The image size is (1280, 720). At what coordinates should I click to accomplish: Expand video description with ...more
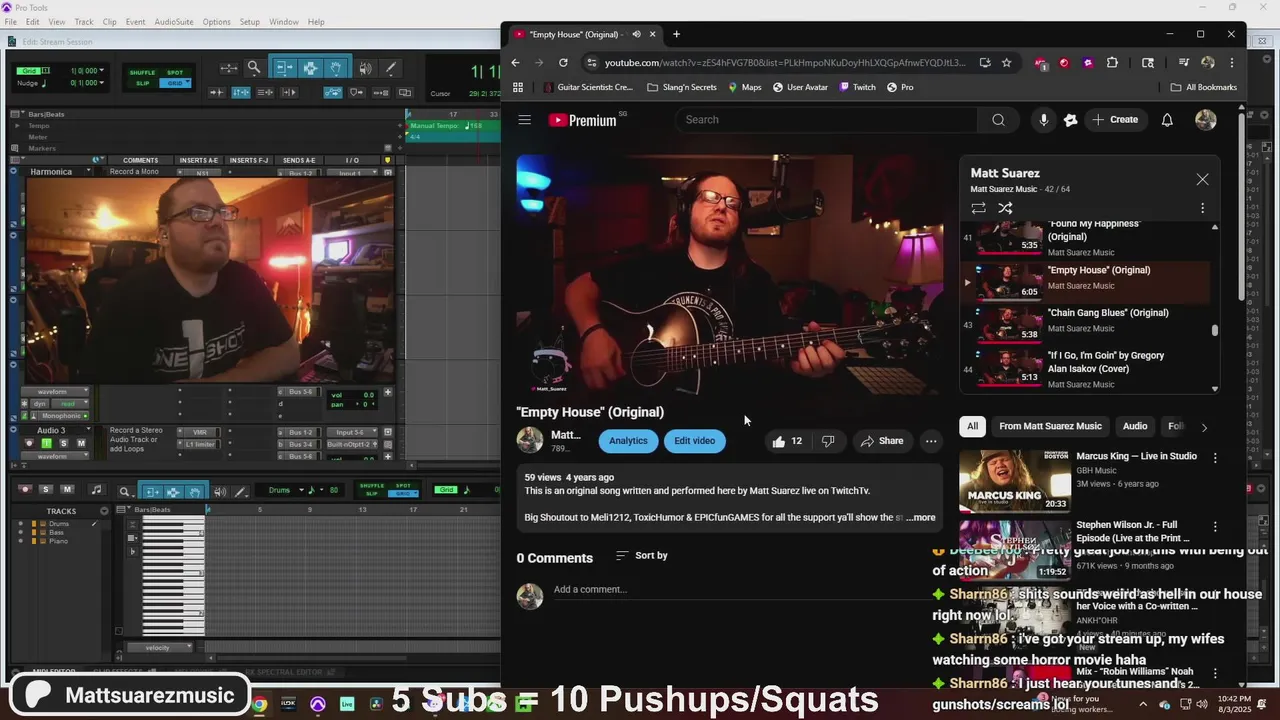coord(921,518)
